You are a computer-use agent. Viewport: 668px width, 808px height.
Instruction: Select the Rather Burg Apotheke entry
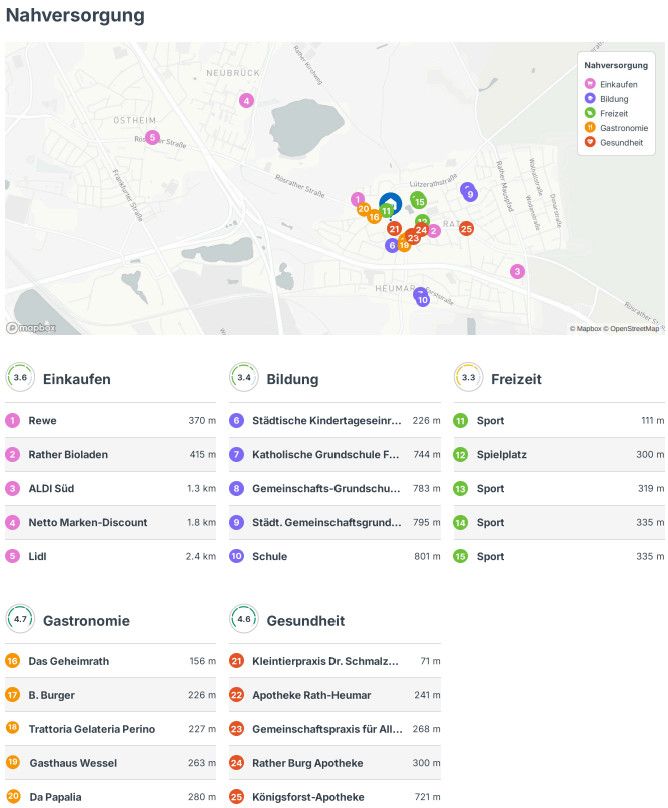335,763
